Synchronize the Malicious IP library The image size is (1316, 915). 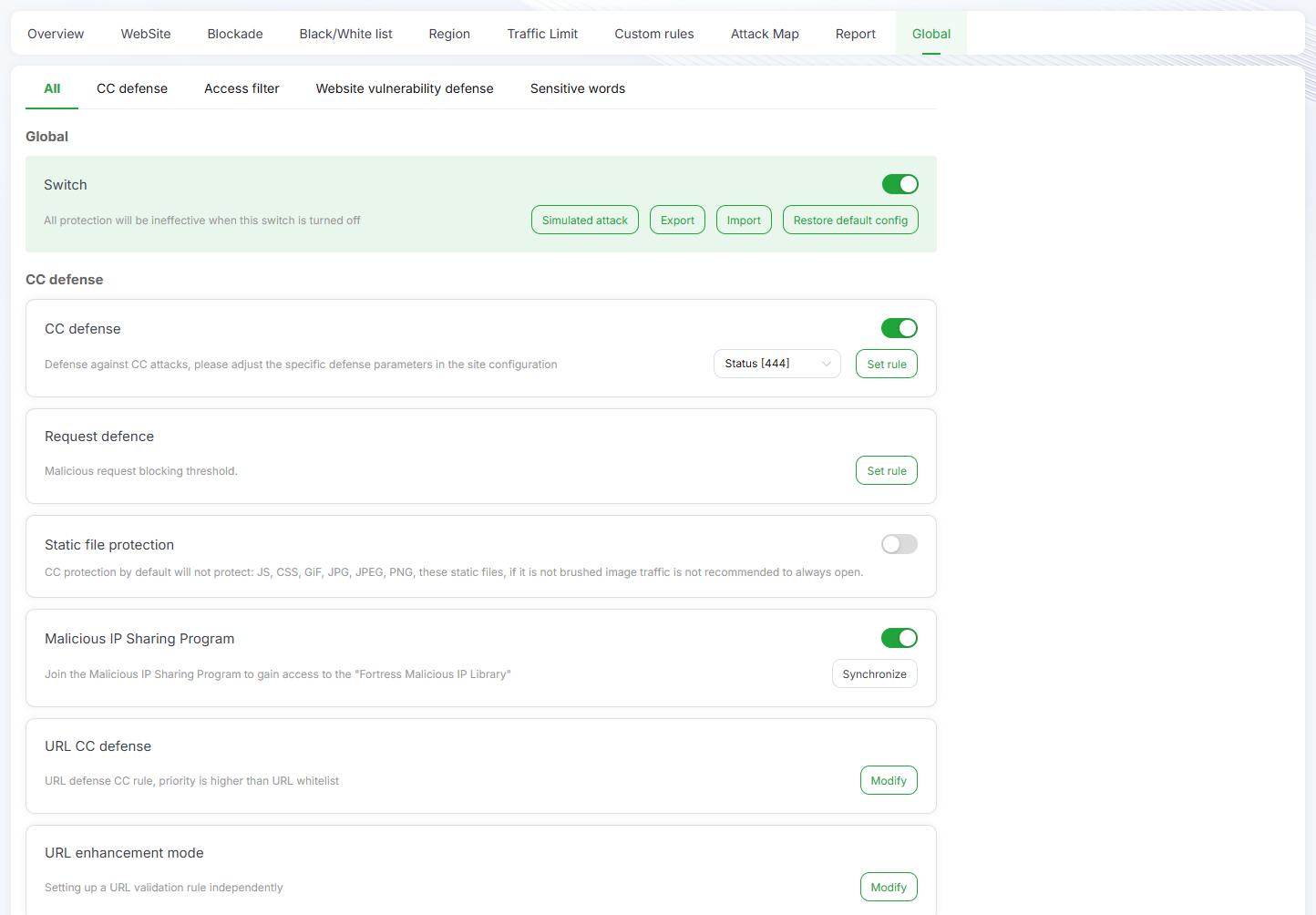(x=874, y=674)
